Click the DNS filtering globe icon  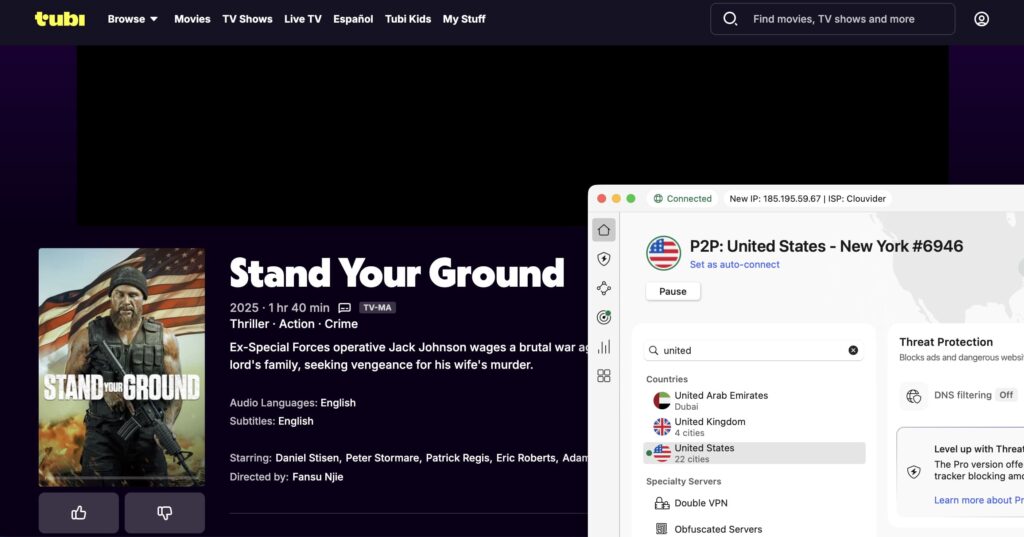(914, 396)
